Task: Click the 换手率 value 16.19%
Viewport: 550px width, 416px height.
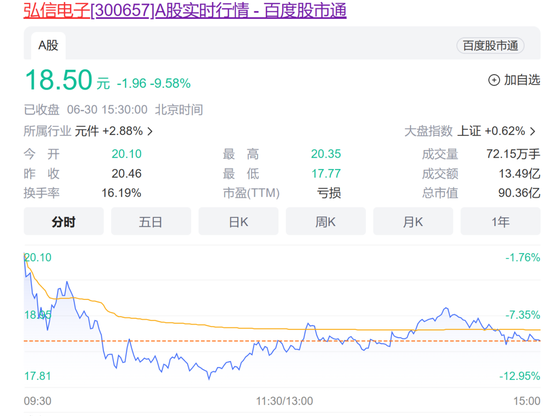Action: pos(121,193)
